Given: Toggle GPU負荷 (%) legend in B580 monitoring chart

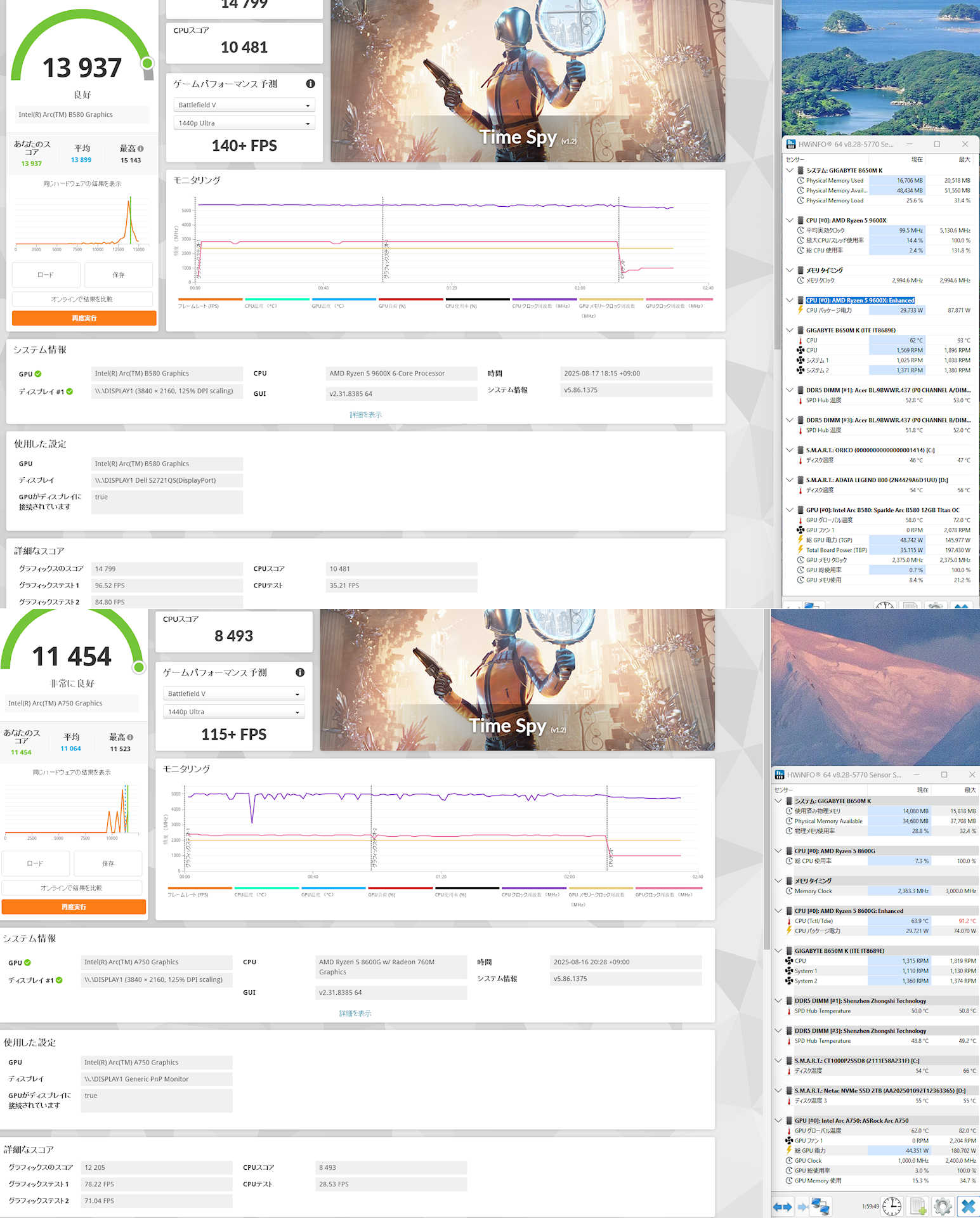Looking at the screenshot, I should [411, 303].
